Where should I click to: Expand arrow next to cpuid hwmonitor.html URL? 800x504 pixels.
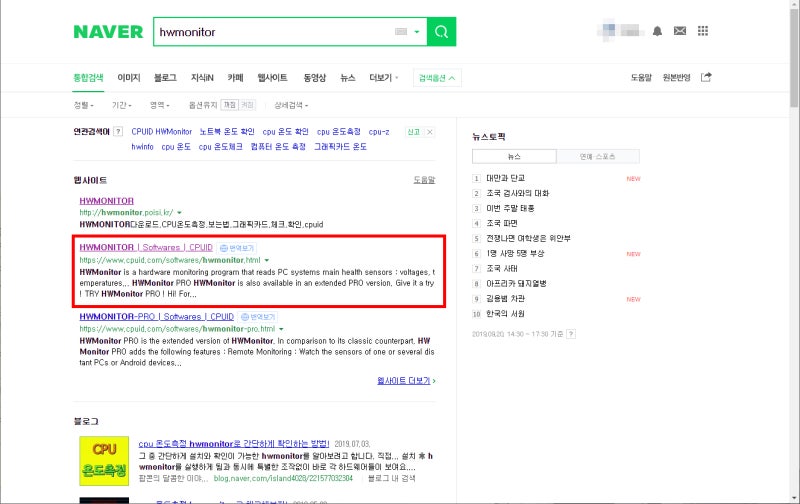pos(267,261)
